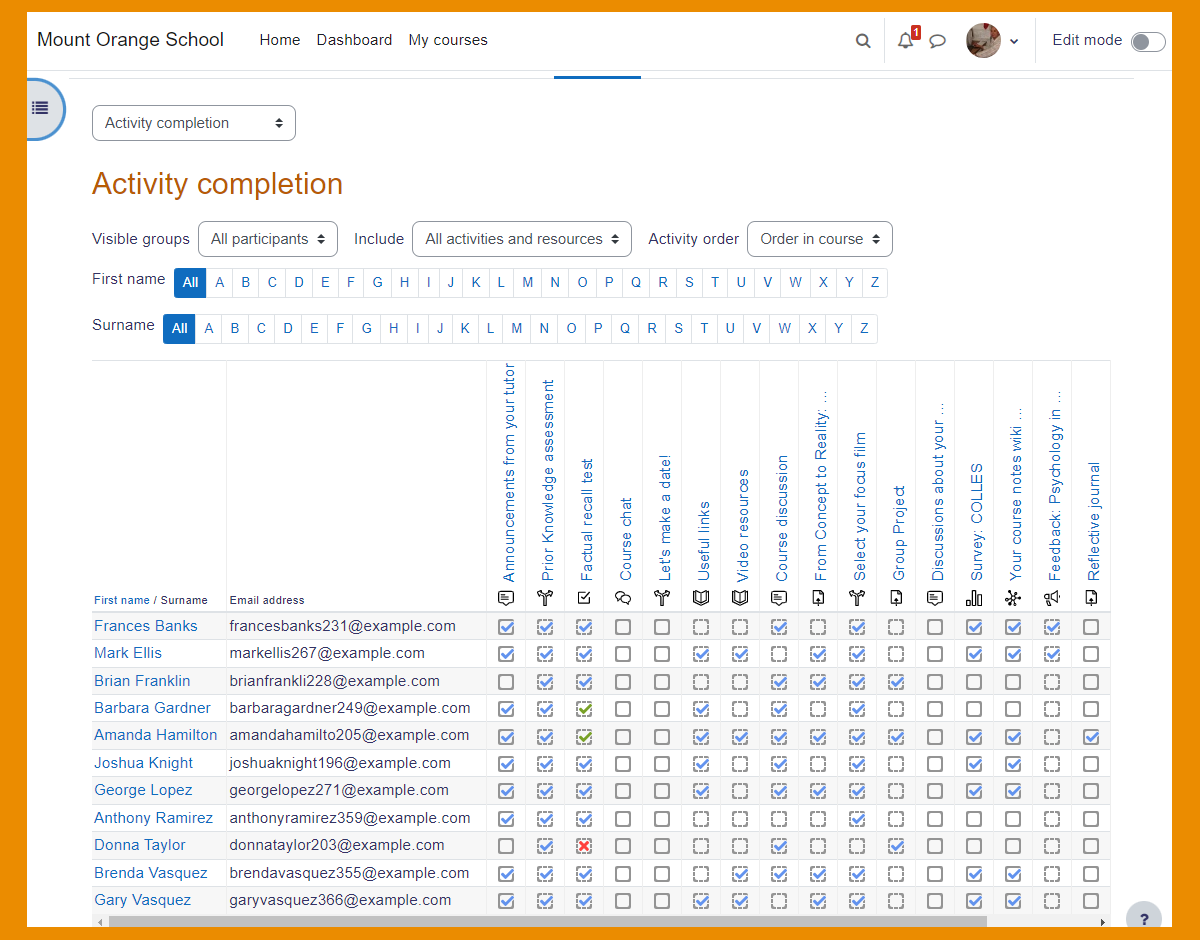The image size is (1200, 940).
Task: Open the Activity order dropdown
Action: click(819, 239)
